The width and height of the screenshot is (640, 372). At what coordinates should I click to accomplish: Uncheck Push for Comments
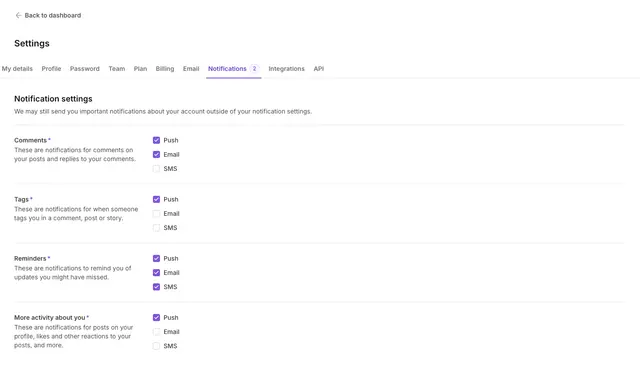coord(156,140)
